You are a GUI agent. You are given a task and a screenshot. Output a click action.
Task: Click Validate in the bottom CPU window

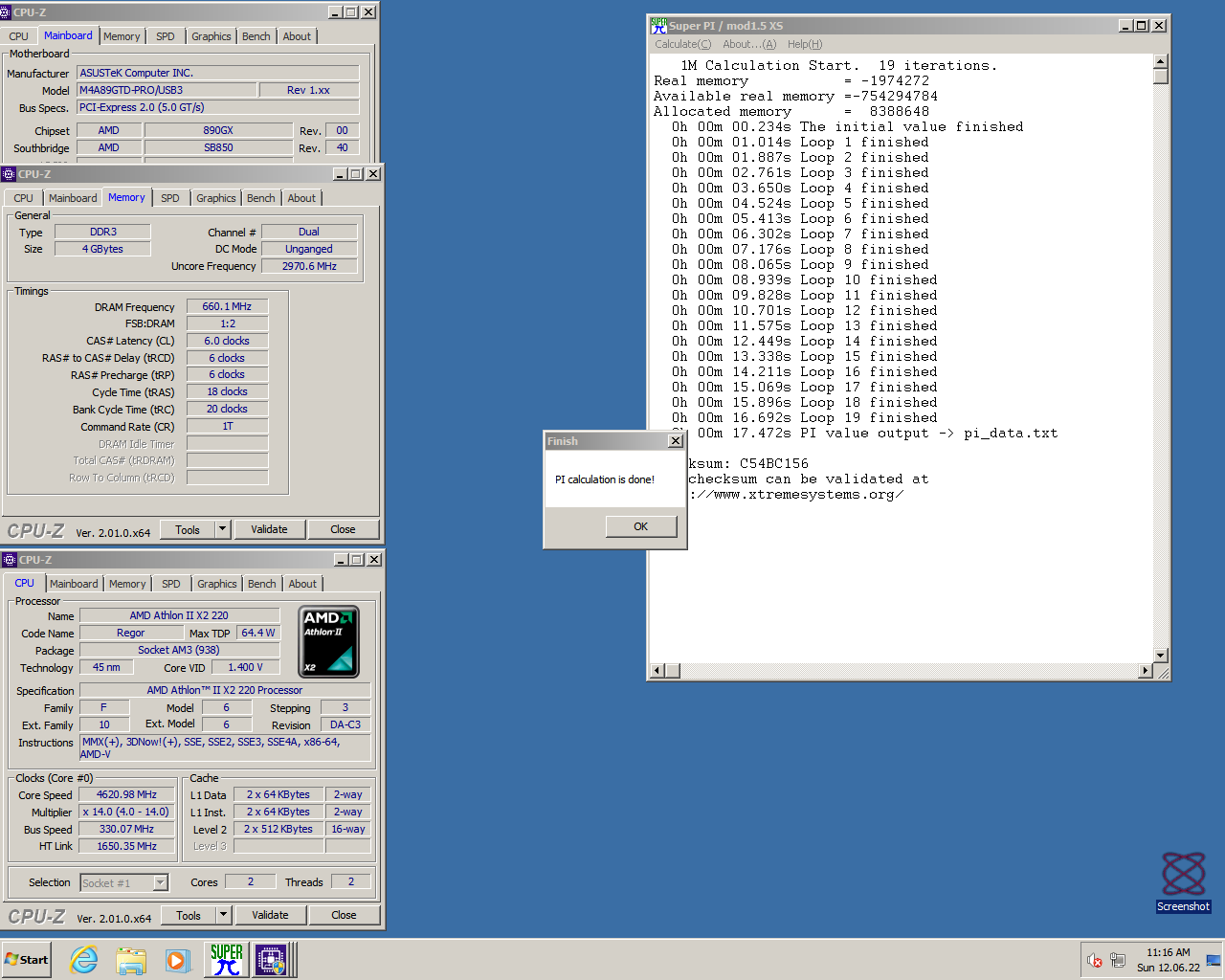click(270, 915)
